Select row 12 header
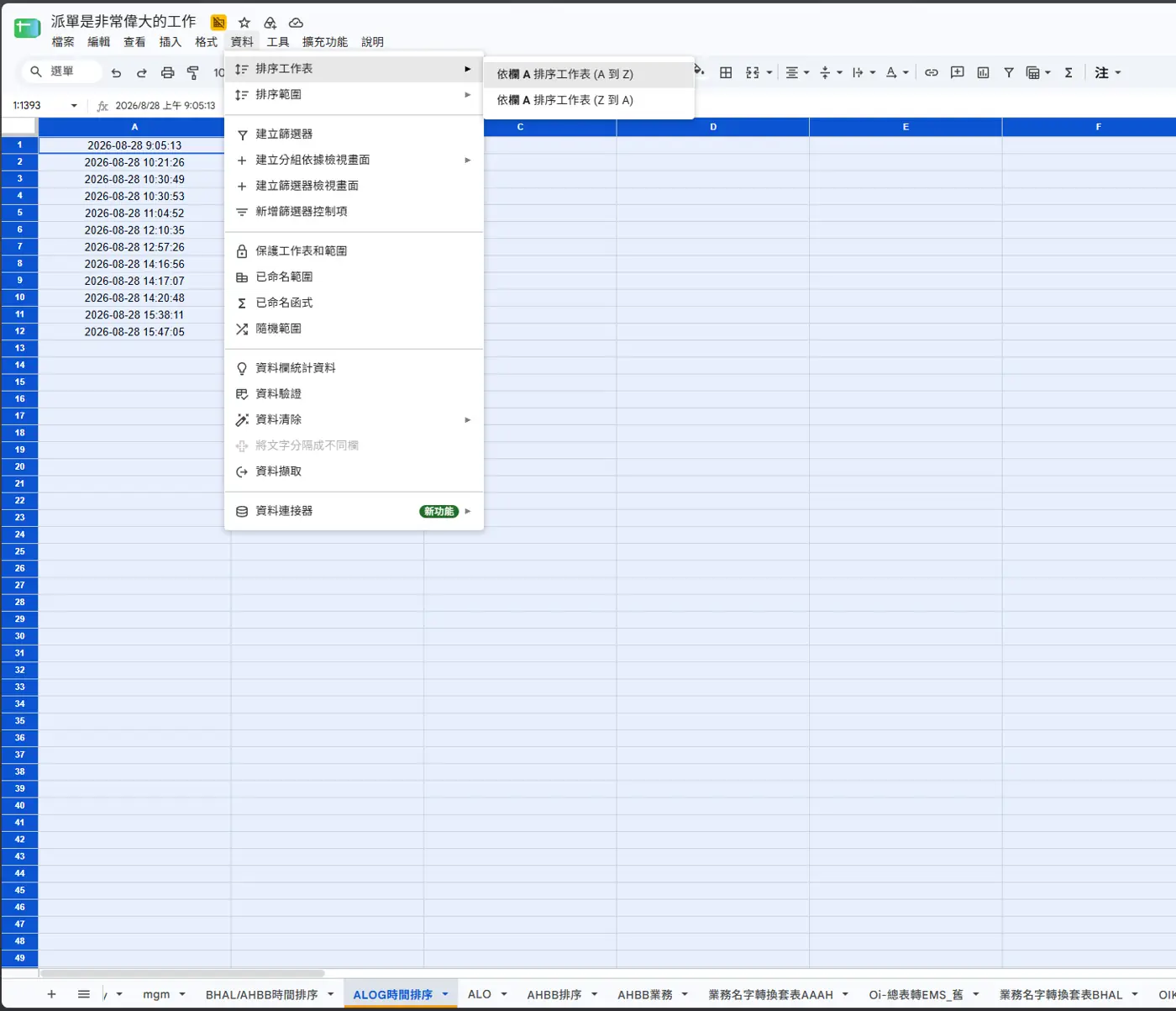This screenshot has width=1176, height=1011. [x=19, y=331]
